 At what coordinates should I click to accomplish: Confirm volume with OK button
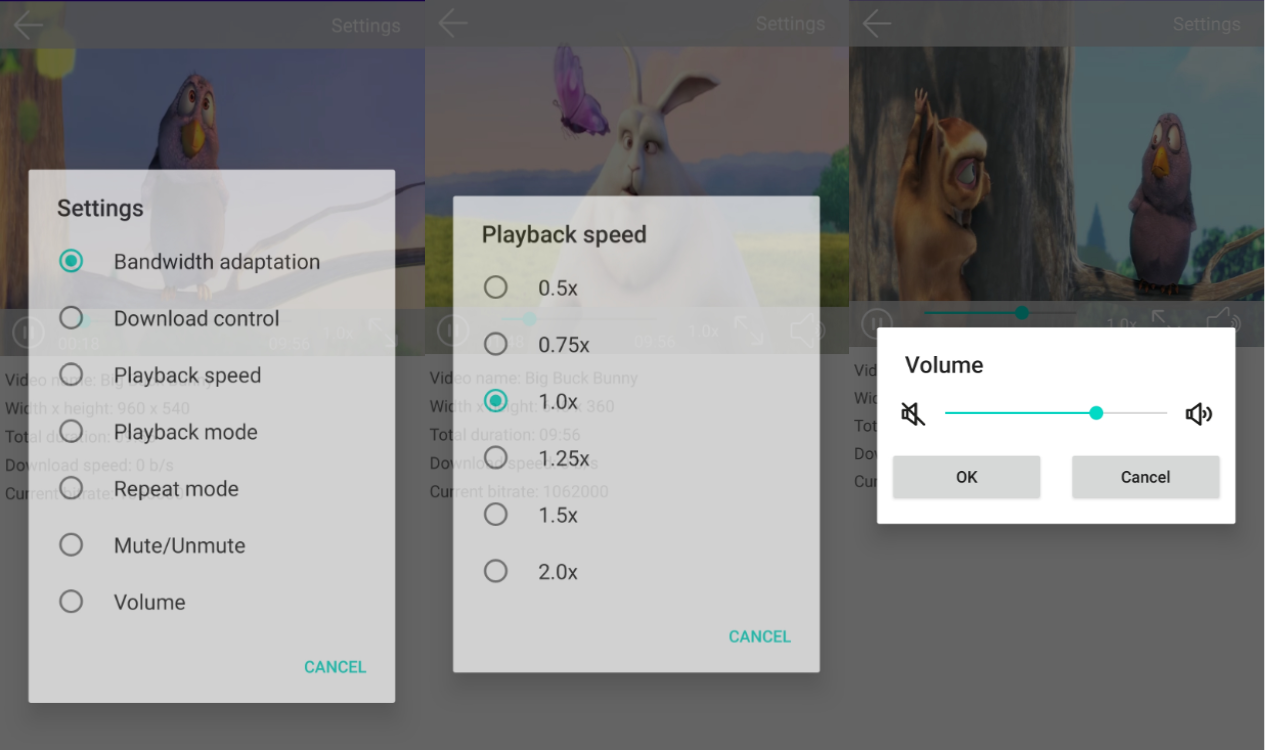[x=966, y=477]
